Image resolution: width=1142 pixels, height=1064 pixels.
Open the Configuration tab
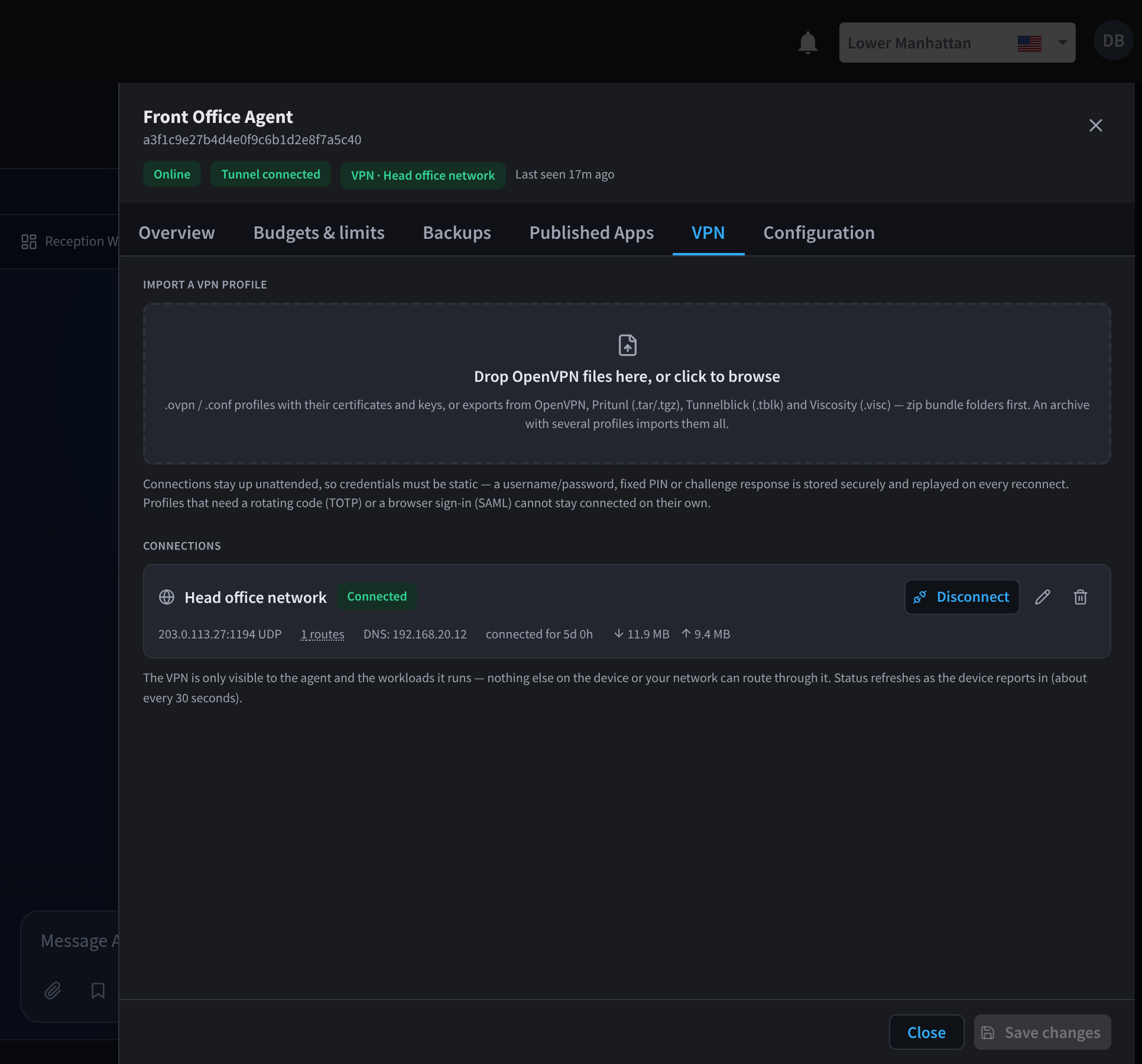(819, 232)
